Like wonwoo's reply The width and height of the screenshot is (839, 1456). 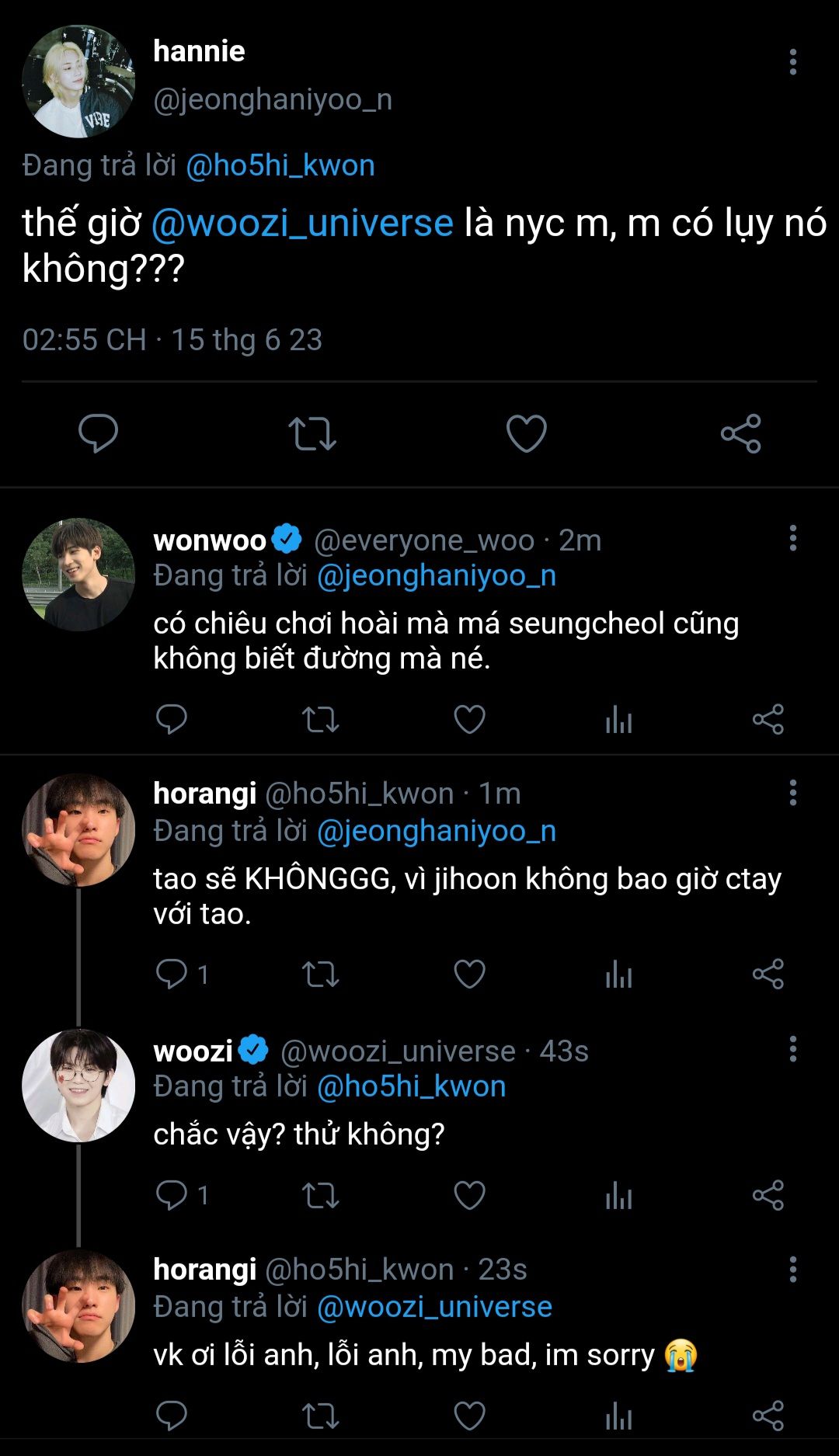pos(469,720)
